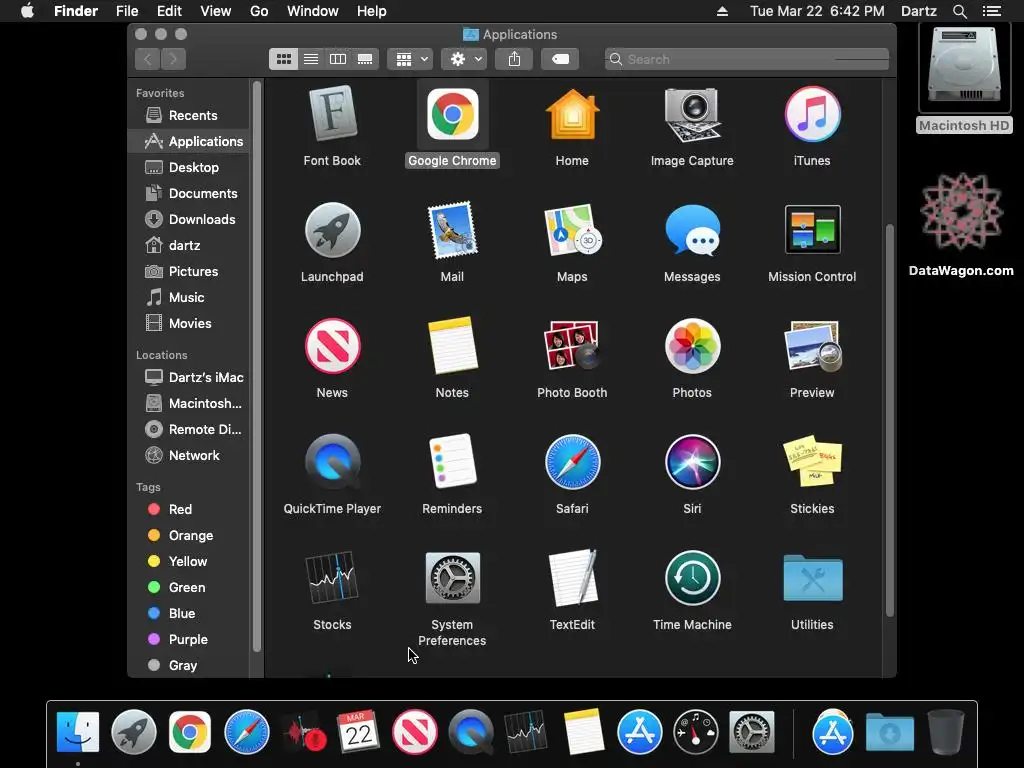The image size is (1024, 768).
Task: Filter by the Green tag
Action: 189,588
